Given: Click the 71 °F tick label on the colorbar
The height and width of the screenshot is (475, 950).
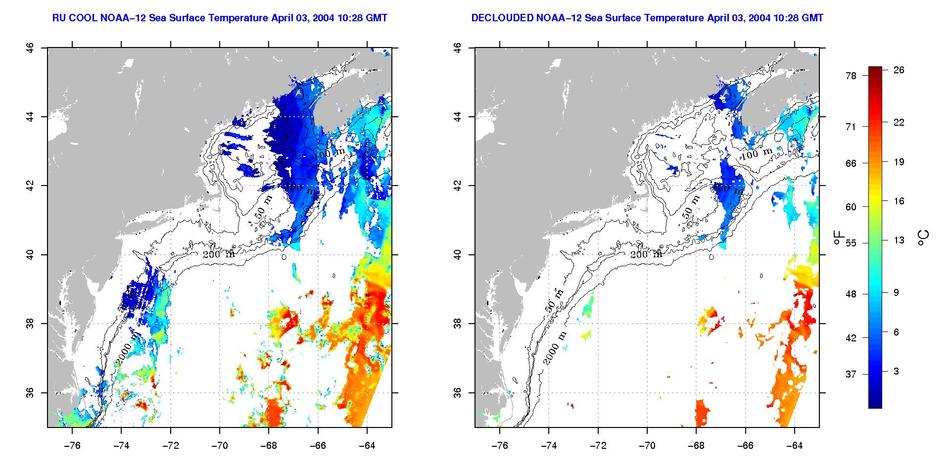Looking at the screenshot, I should coord(851,127).
